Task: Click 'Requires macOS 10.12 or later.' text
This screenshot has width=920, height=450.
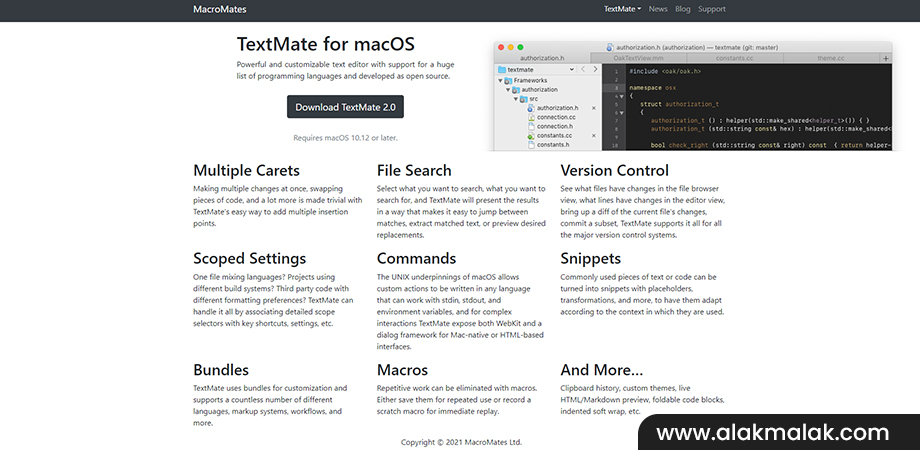Action: 346,138
